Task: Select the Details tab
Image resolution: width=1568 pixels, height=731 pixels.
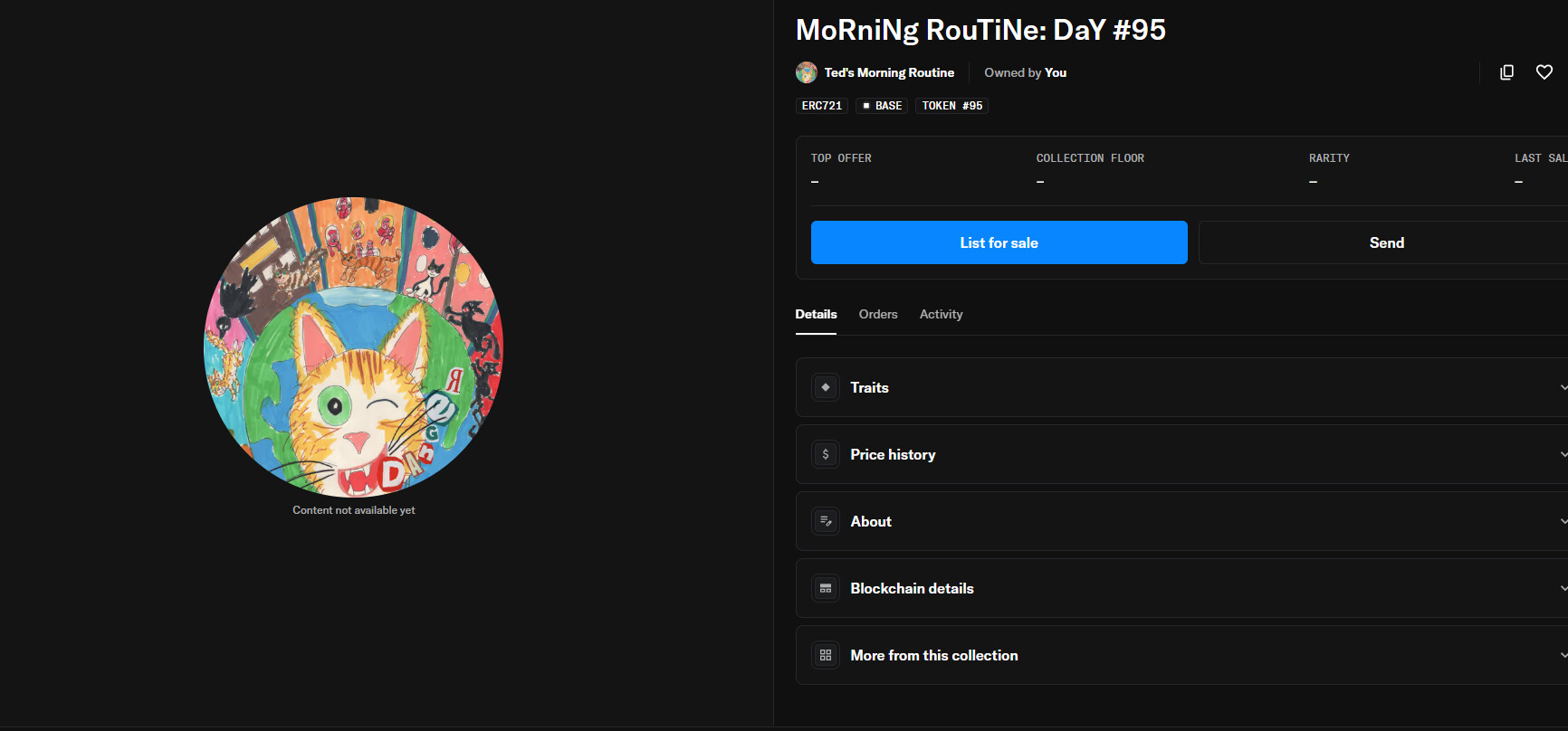Action: tap(816, 314)
